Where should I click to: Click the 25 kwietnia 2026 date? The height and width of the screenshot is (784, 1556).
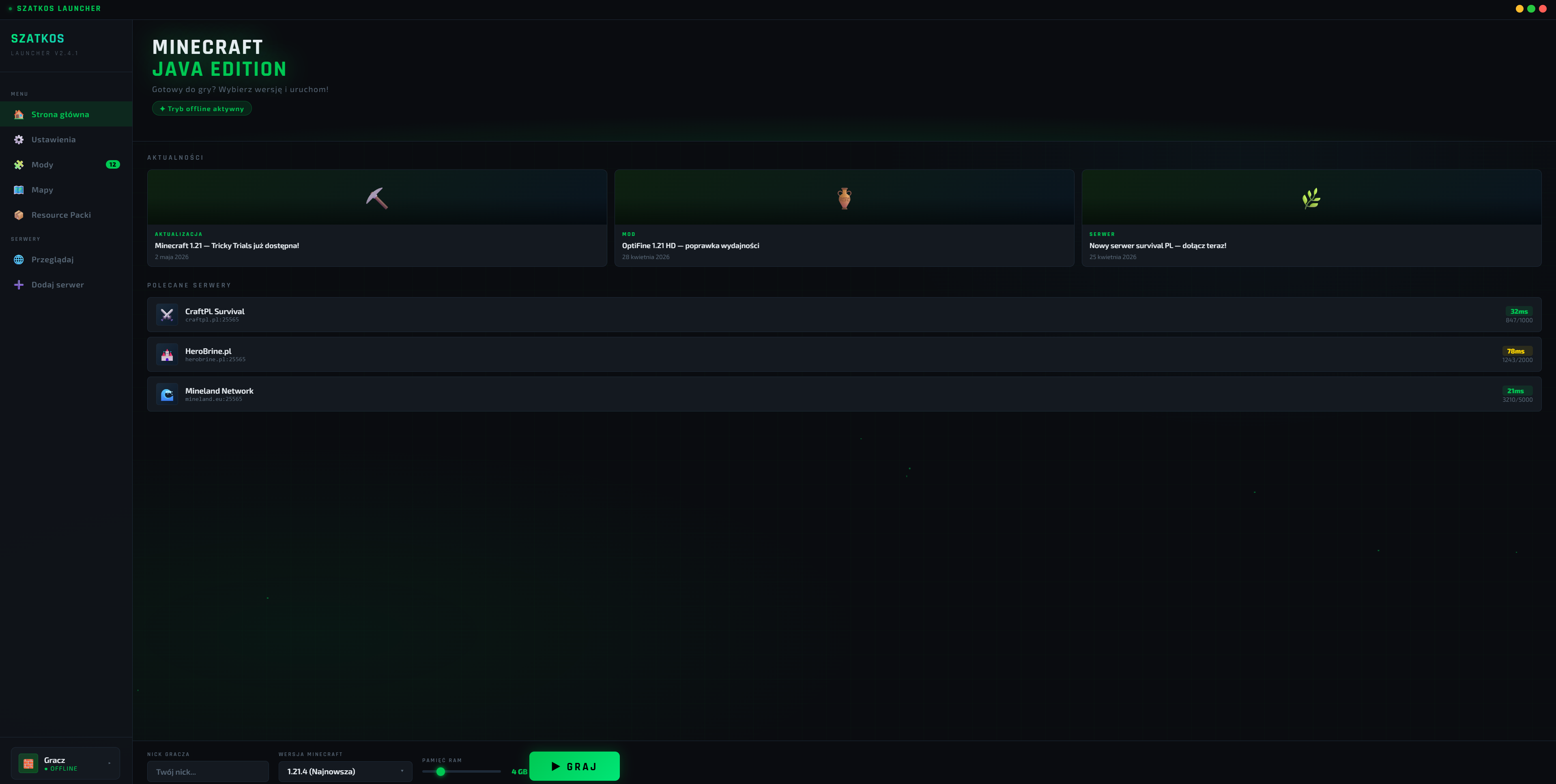coord(1113,257)
